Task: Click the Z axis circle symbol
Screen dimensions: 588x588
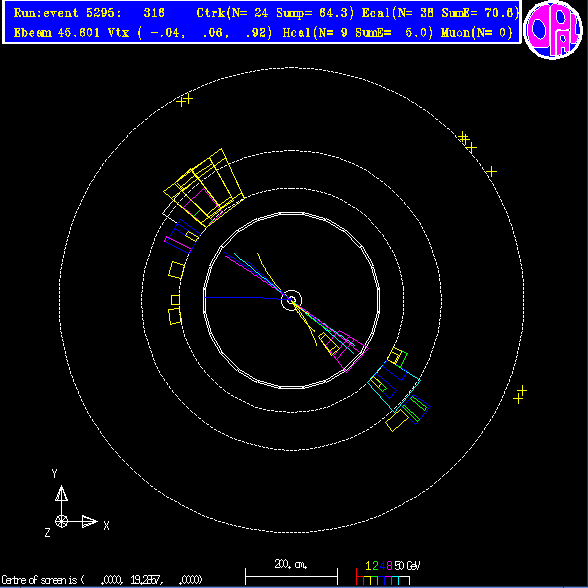Action: pos(62,521)
